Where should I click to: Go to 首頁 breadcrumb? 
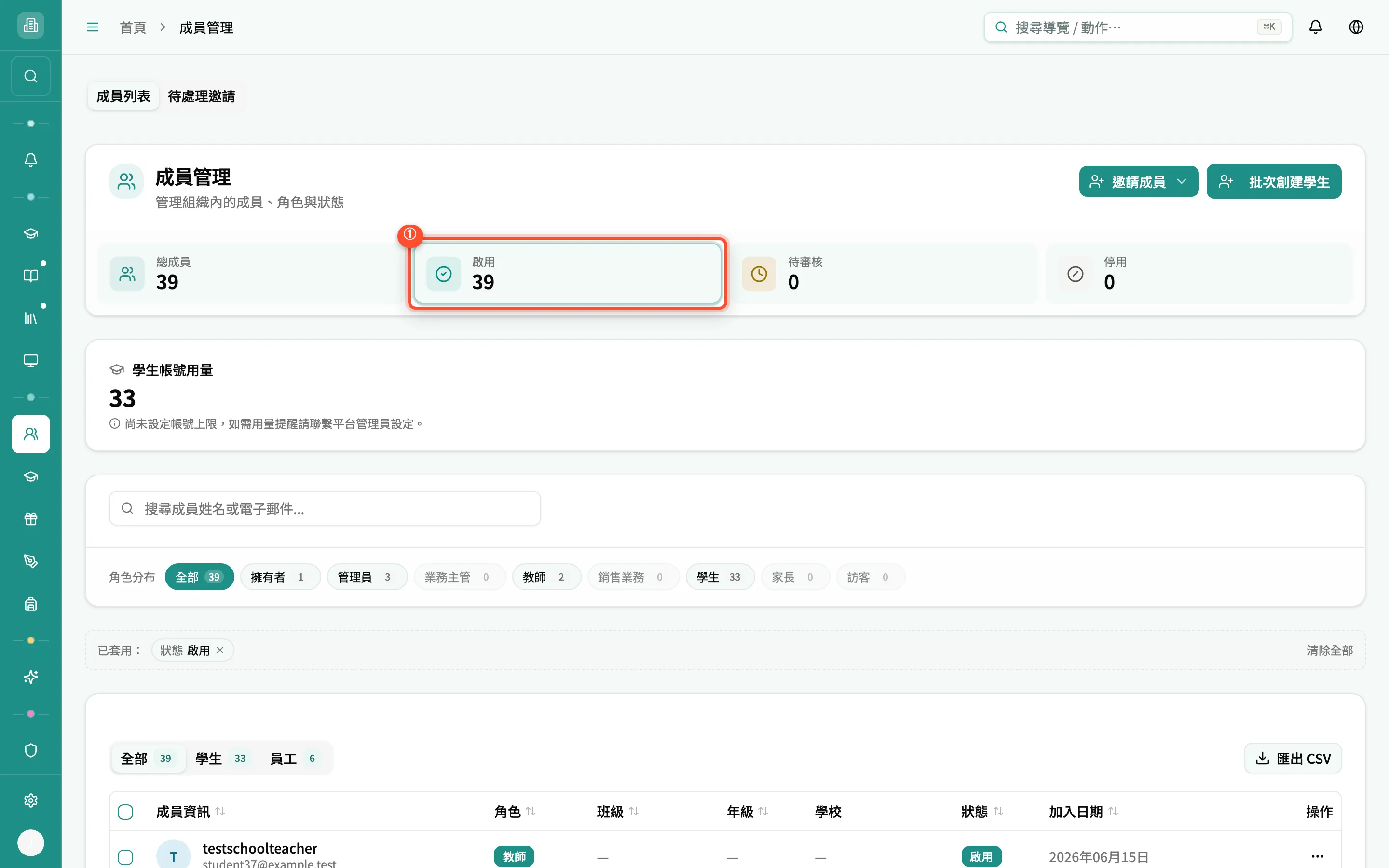(x=133, y=27)
